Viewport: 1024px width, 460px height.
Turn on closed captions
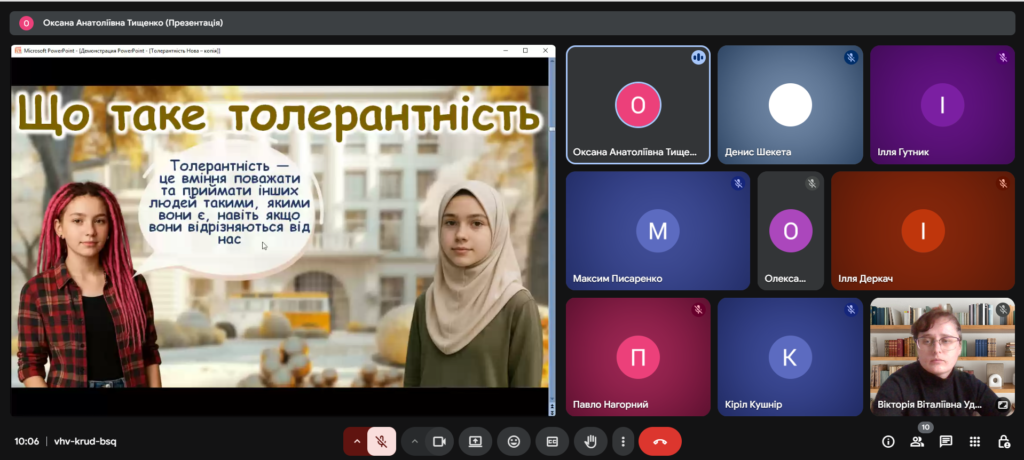[x=551, y=441]
